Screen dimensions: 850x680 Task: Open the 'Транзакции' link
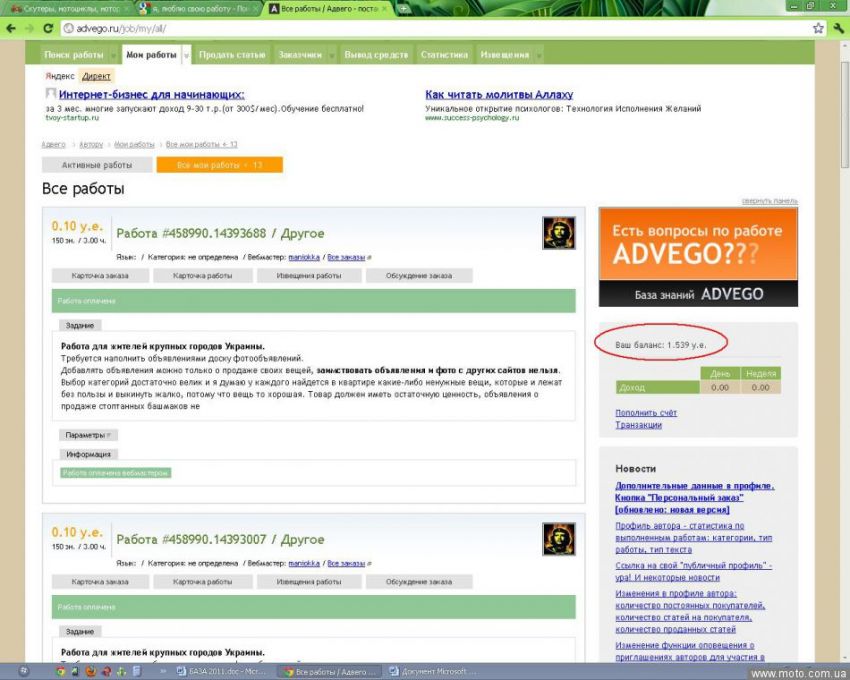[x=639, y=425]
